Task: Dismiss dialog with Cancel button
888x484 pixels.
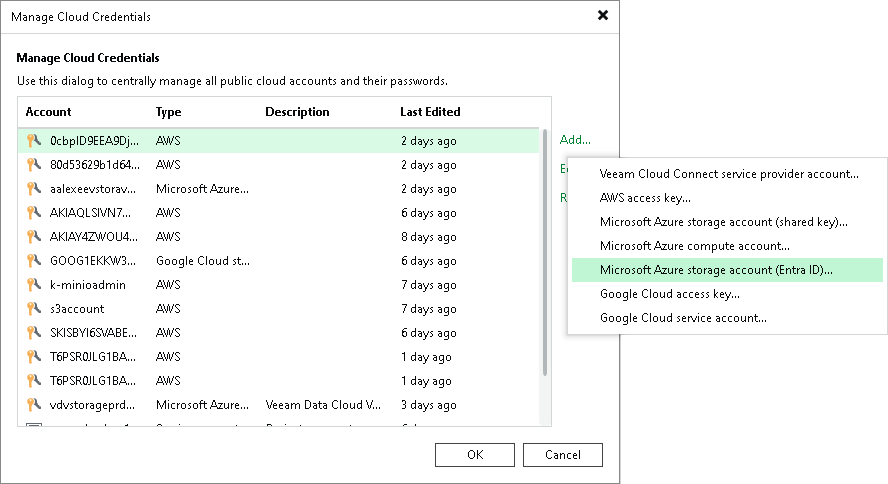Action: click(562, 455)
